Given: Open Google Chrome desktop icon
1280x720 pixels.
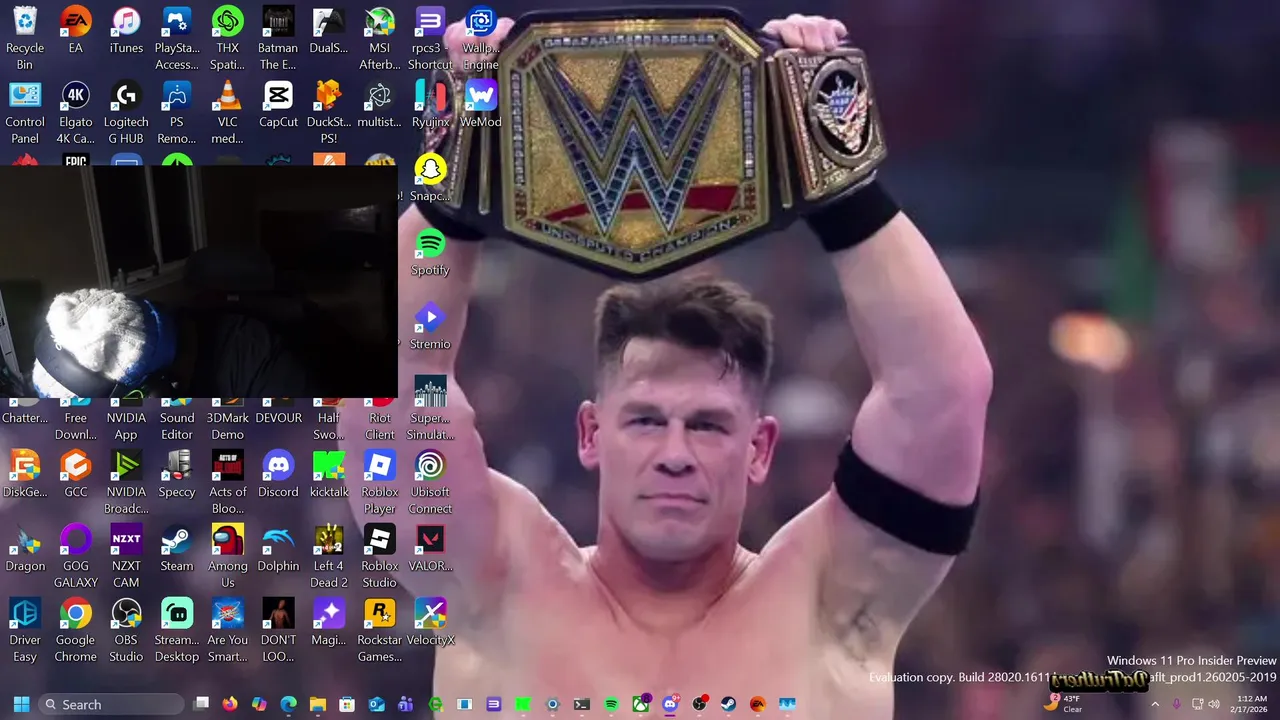Looking at the screenshot, I should coord(75,630).
